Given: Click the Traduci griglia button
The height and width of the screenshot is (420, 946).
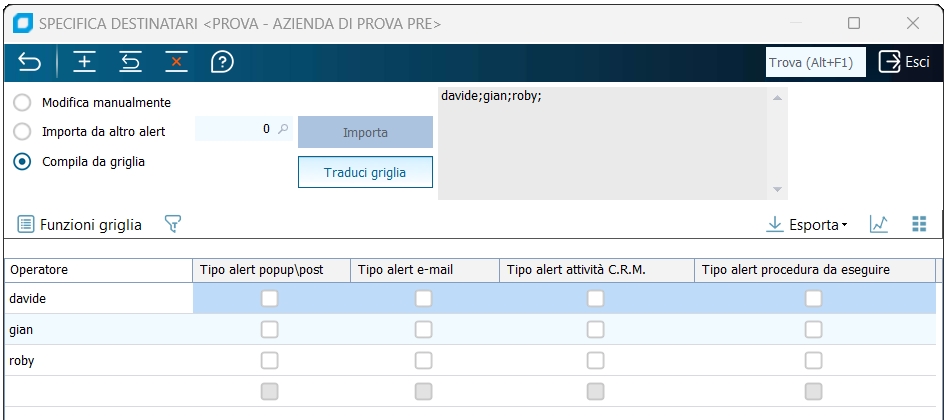Looking at the screenshot, I should (x=365, y=172).
